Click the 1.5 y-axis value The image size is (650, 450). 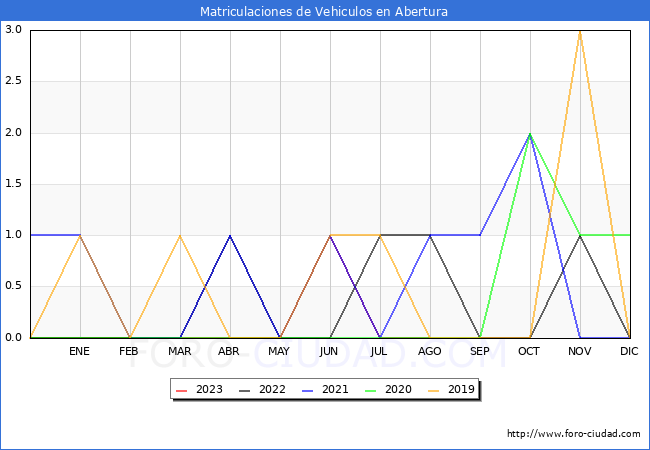pos(13,184)
